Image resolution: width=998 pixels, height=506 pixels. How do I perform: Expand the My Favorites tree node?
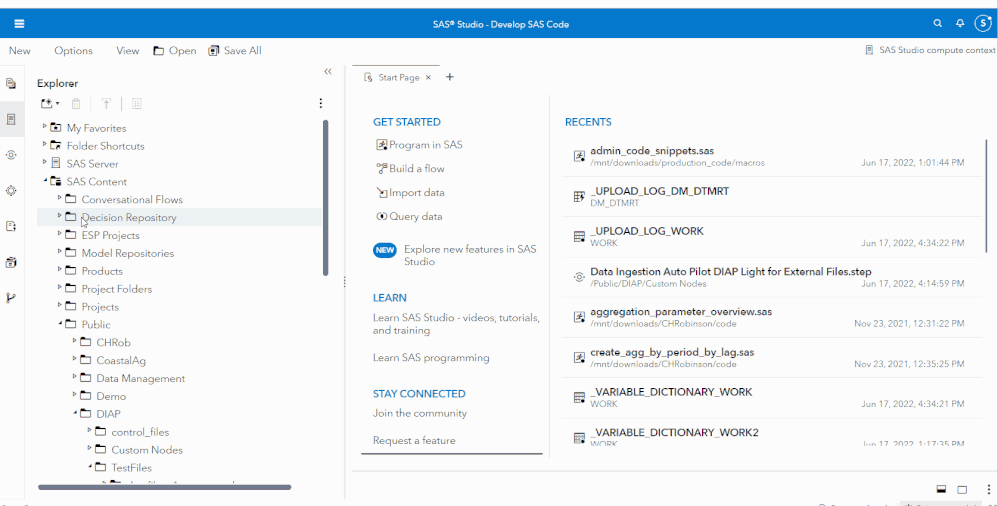pos(44,127)
